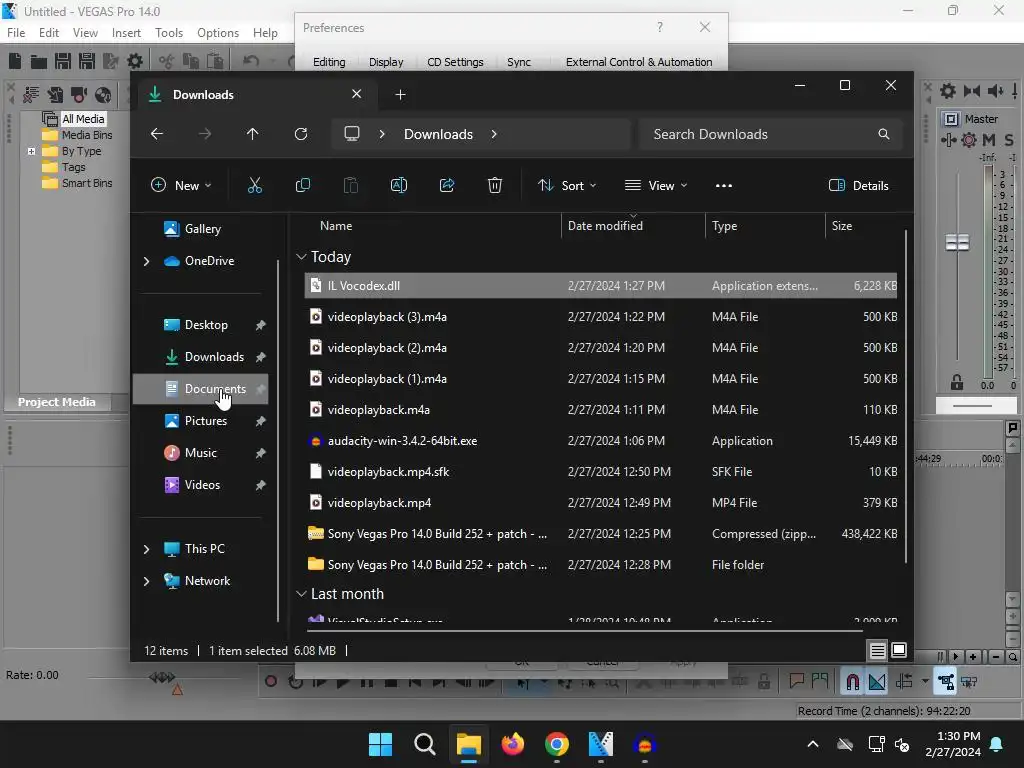Toggle the Master fader channel lock icon

pos(957,383)
